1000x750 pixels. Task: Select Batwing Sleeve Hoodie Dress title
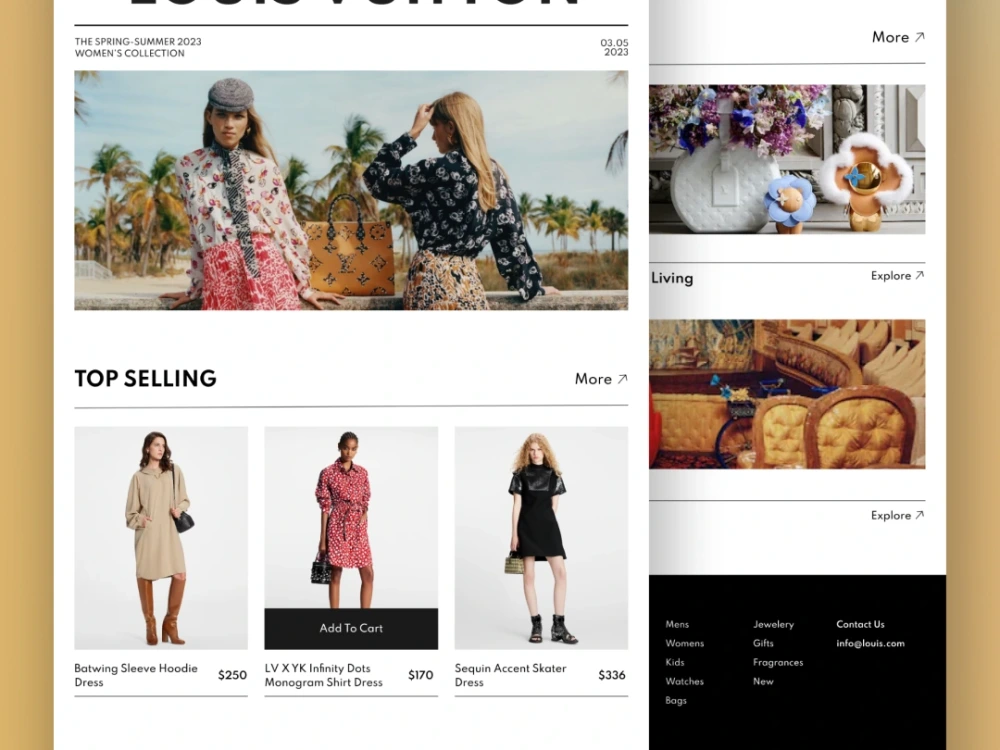point(136,675)
